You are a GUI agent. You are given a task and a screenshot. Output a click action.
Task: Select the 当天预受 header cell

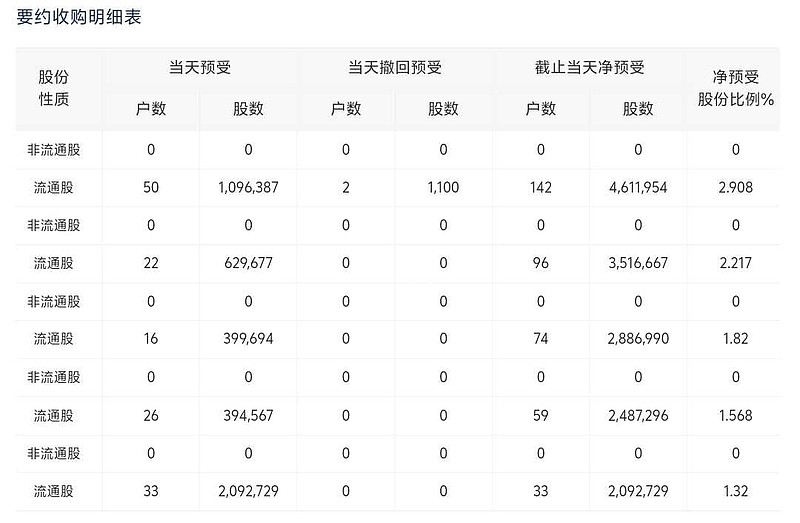coord(199,68)
